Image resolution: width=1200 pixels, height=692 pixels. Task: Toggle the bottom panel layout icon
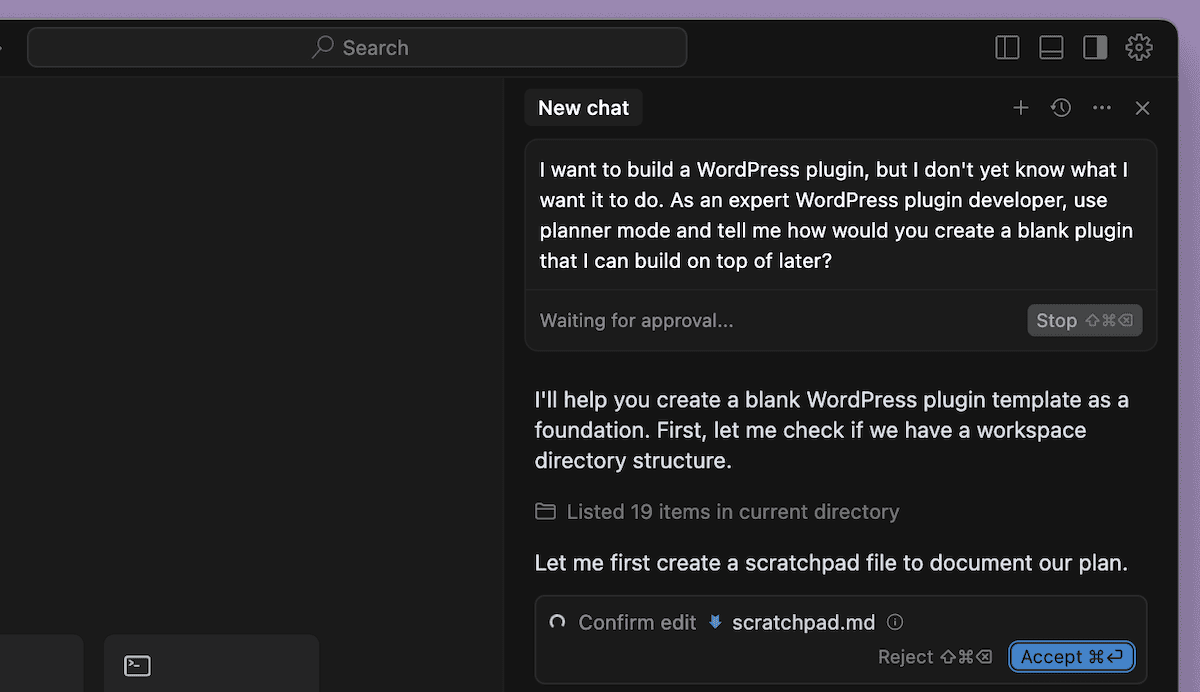[x=1051, y=47]
